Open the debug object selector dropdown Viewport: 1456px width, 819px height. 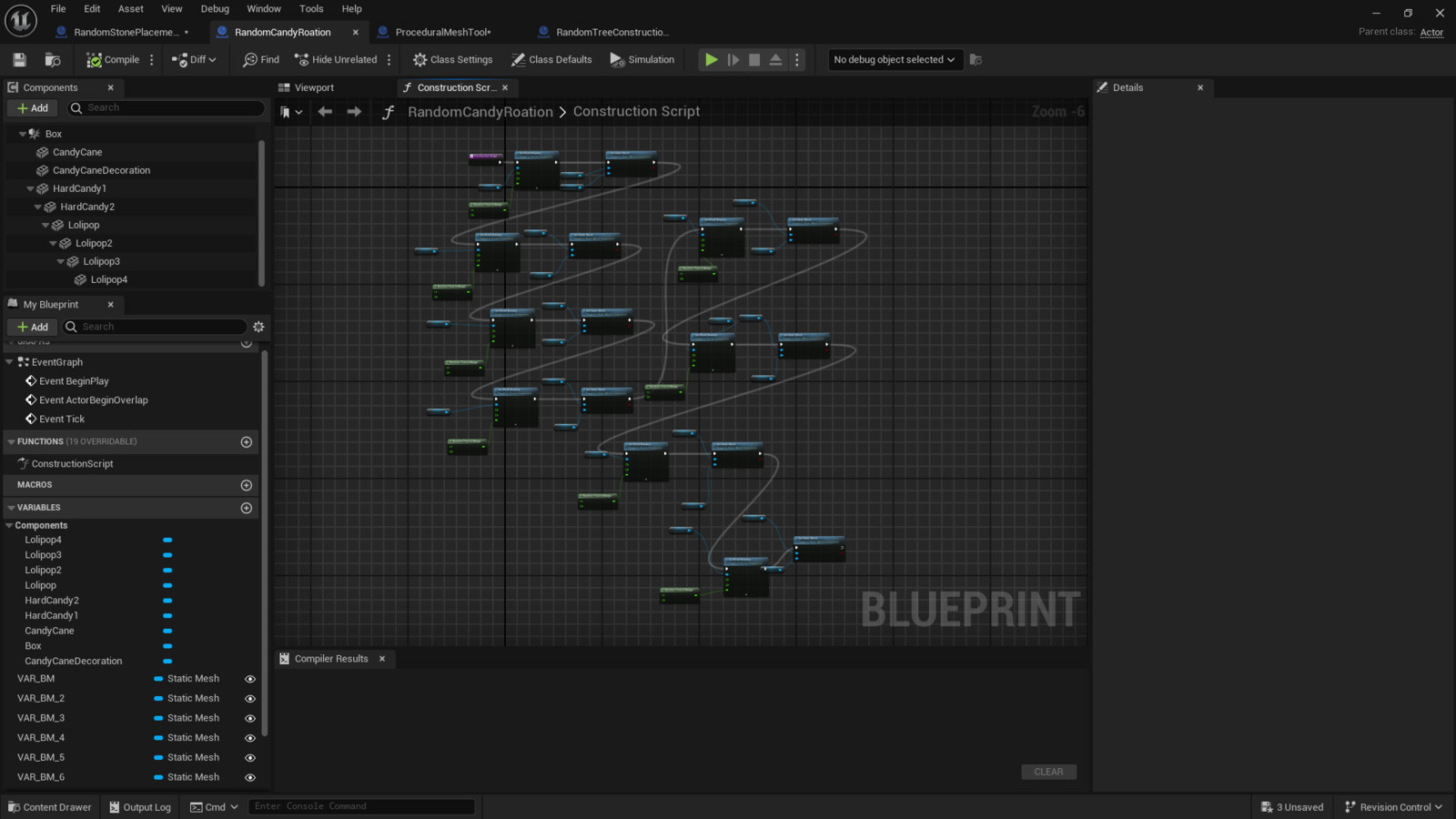pos(895,60)
